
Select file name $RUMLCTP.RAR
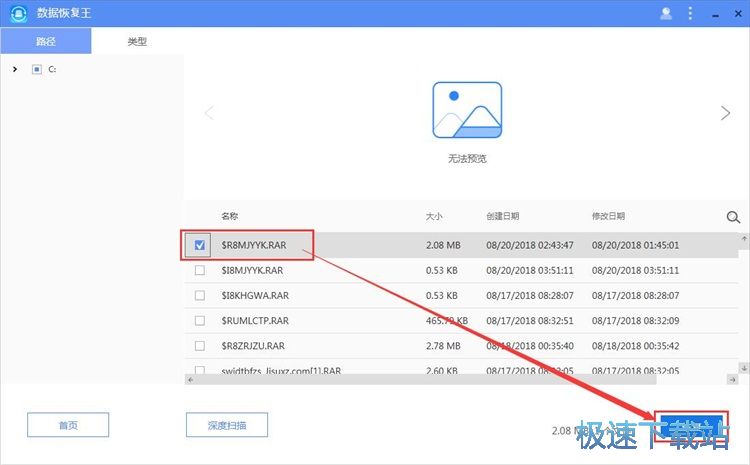click(x=255, y=321)
